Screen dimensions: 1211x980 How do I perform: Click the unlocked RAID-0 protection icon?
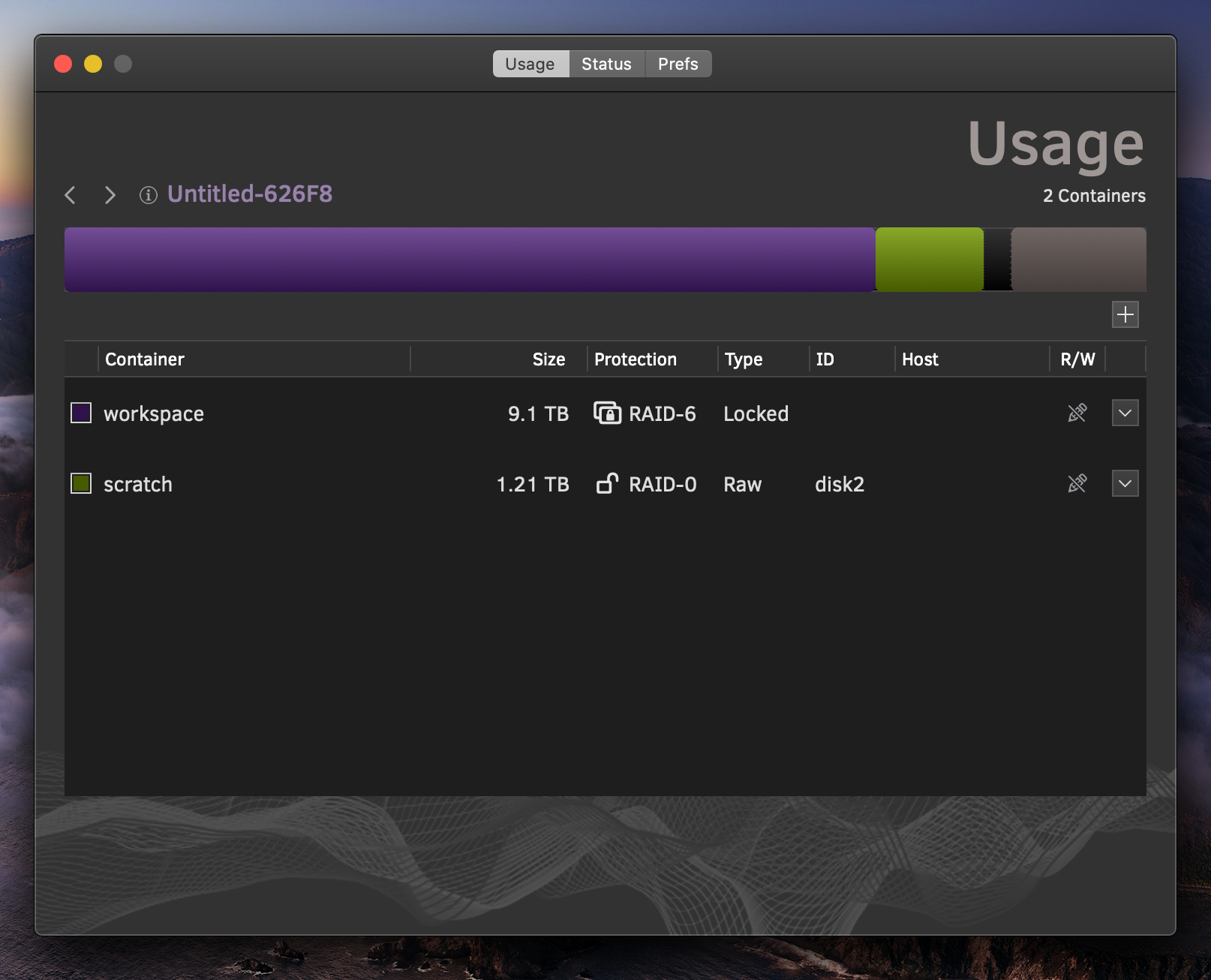click(607, 484)
